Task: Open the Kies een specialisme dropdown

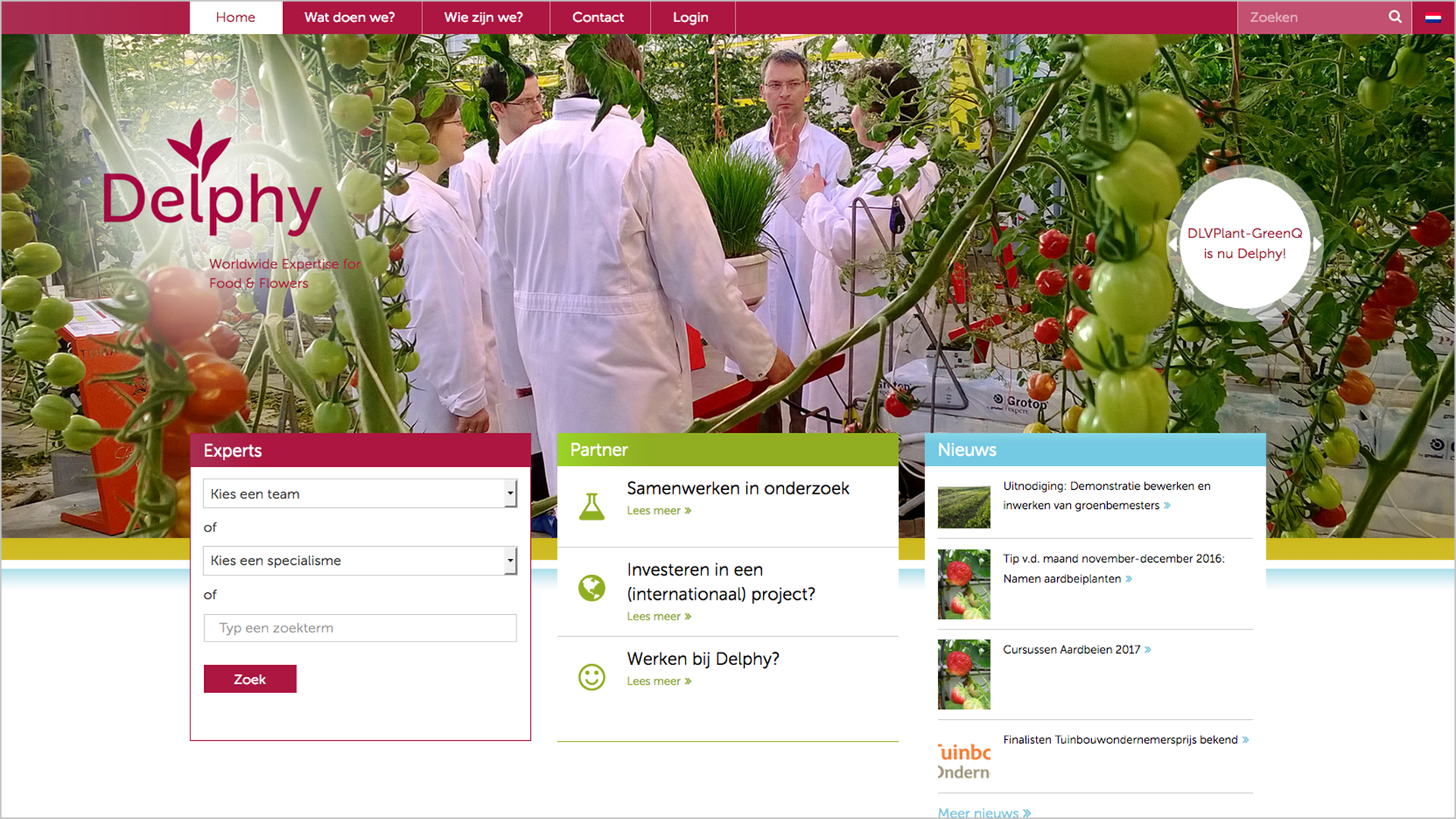Action: [x=359, y=560]
